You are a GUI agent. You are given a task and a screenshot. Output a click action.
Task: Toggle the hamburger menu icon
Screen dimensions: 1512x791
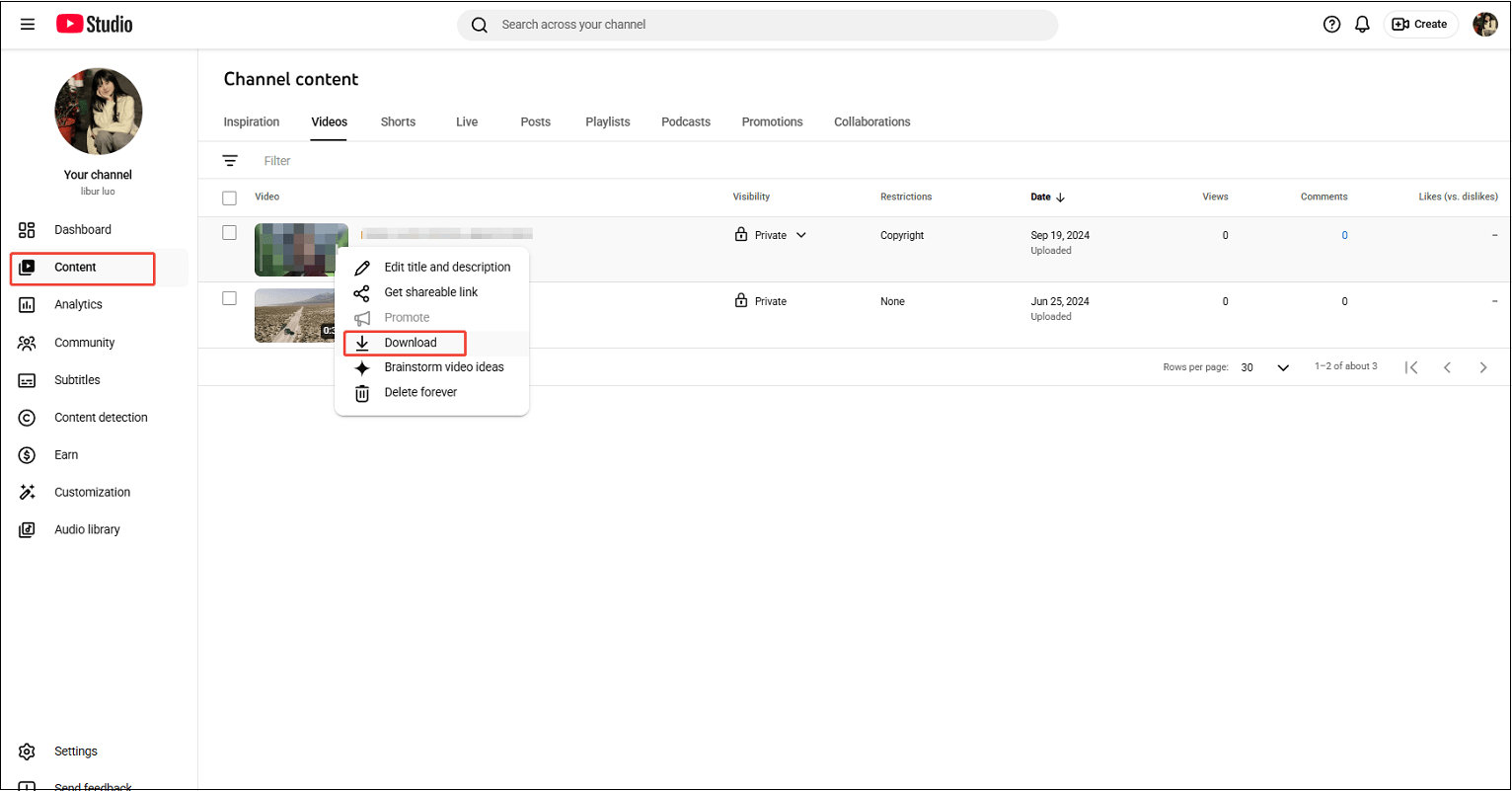[28, 24]
